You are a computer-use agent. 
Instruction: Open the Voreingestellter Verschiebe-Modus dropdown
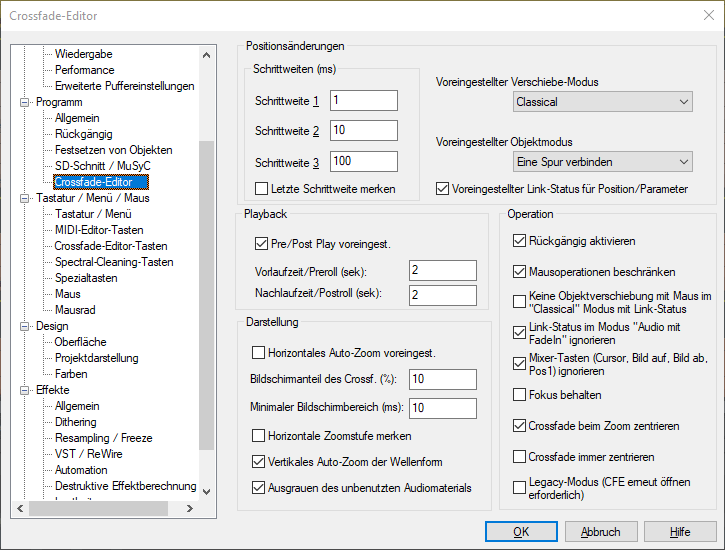602,102
